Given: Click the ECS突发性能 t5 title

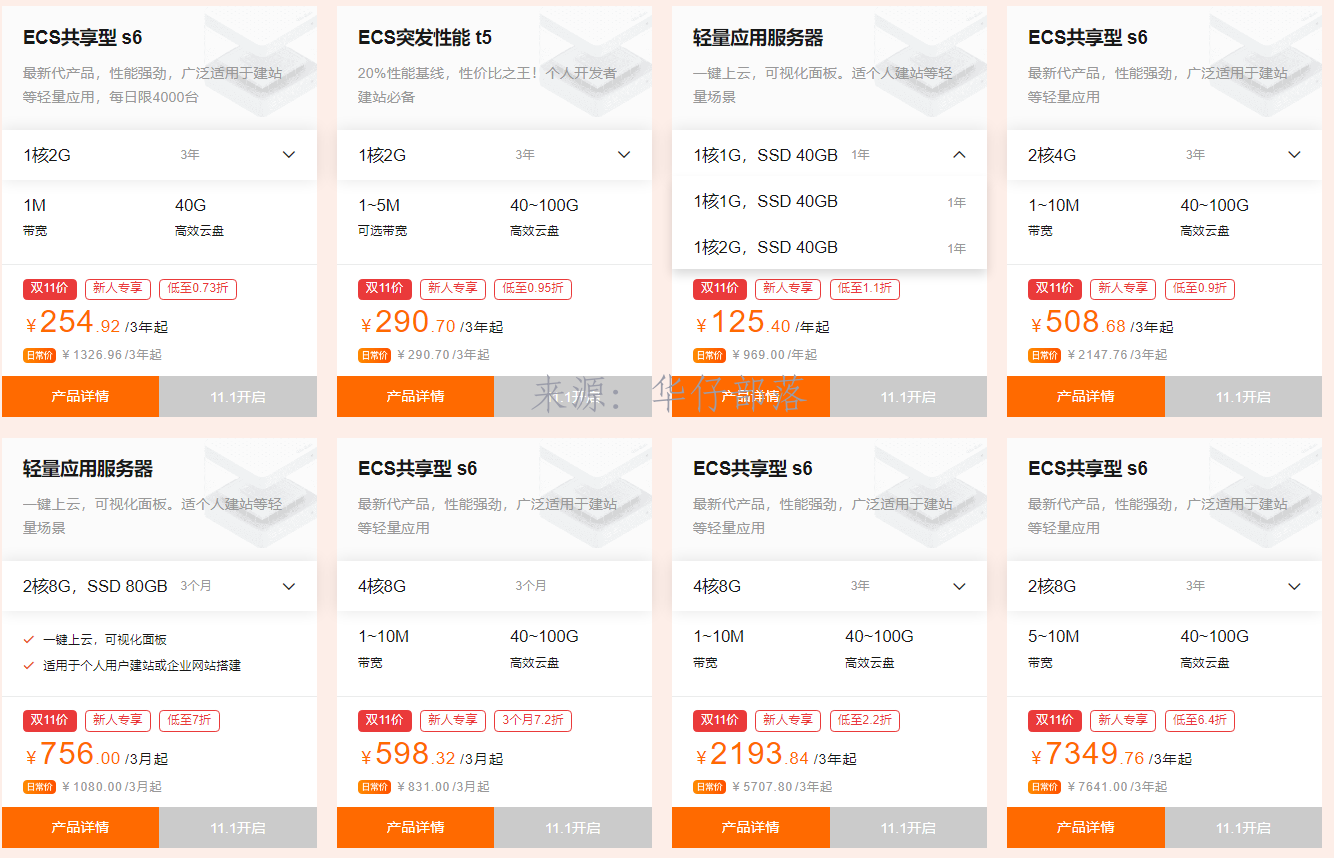Looking at the screenshot, I should click(x=425, y=38).
